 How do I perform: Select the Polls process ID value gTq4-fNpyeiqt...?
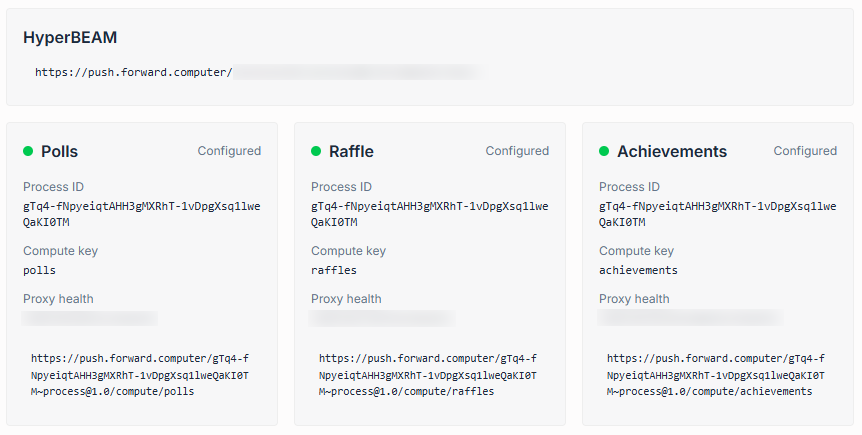[142, 214]
